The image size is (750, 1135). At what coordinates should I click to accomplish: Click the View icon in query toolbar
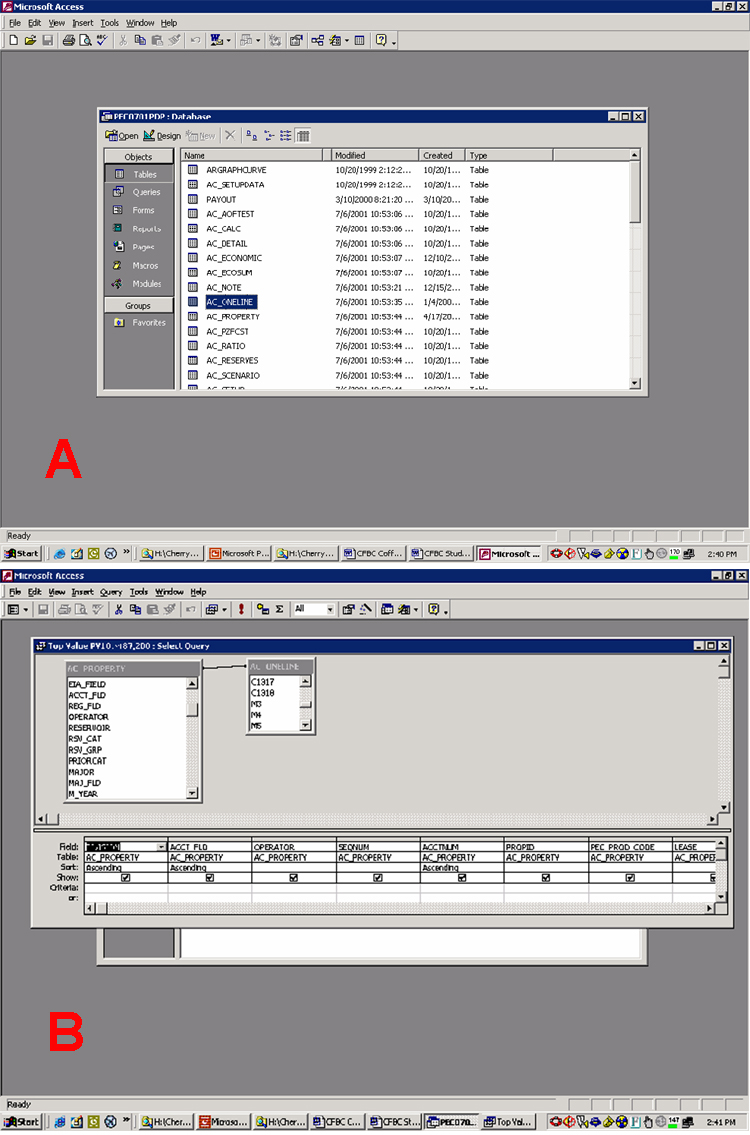[14, 609]
